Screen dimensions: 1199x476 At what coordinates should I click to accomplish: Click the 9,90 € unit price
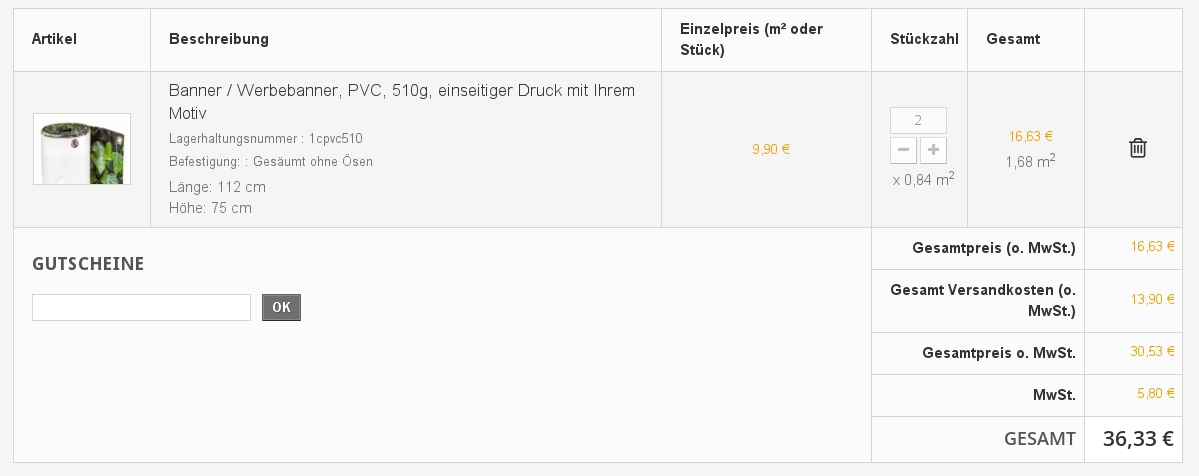click(x=771, y=149)
